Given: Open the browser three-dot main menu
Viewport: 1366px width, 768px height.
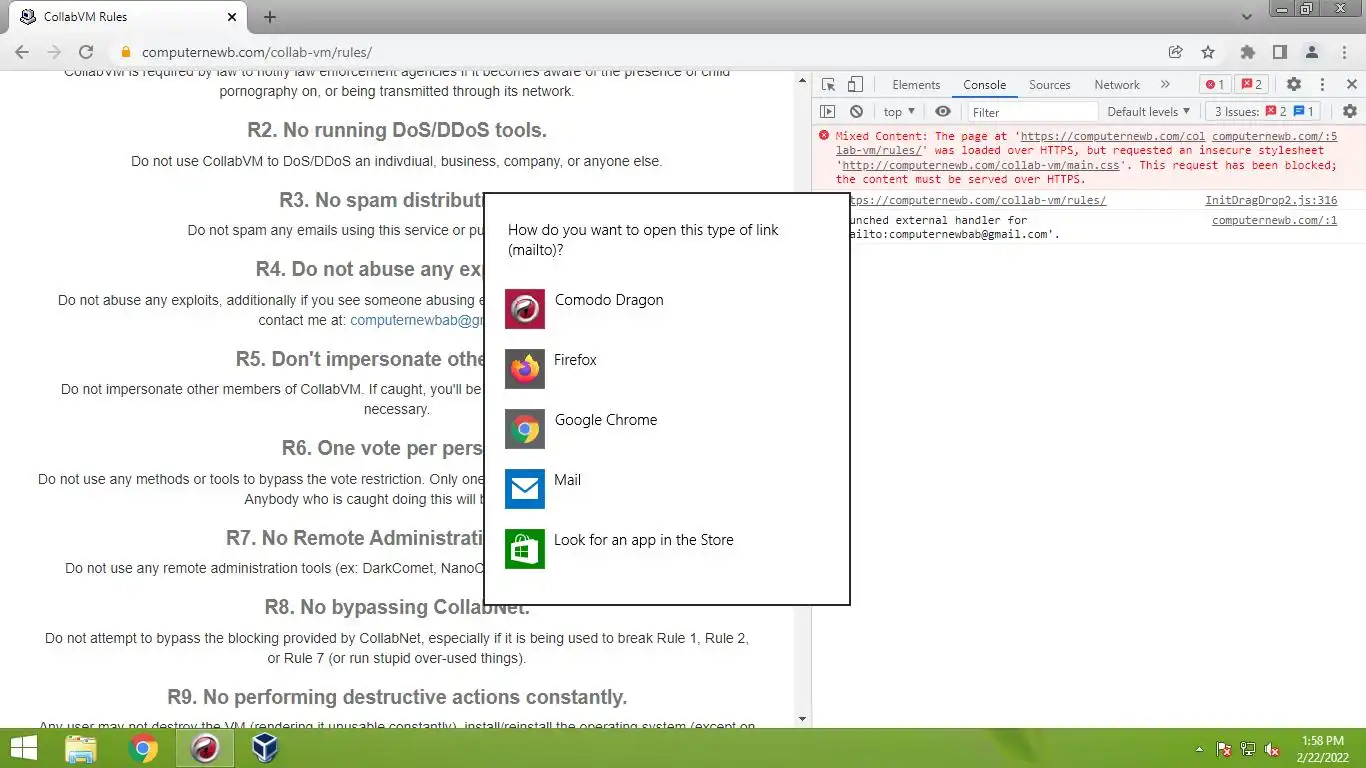Looking at the screenshot, I should [x=1343, y=52].
